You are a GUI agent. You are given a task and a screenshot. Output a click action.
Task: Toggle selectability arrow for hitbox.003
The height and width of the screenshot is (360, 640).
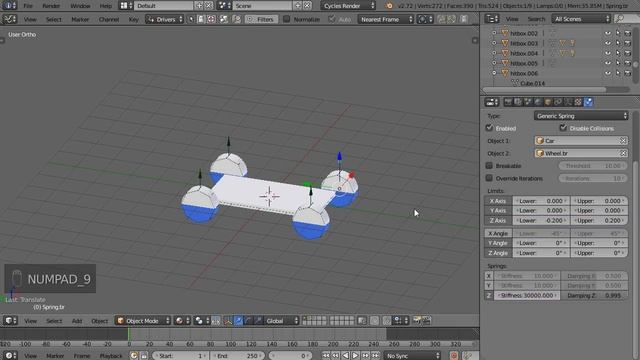[618, 43]
